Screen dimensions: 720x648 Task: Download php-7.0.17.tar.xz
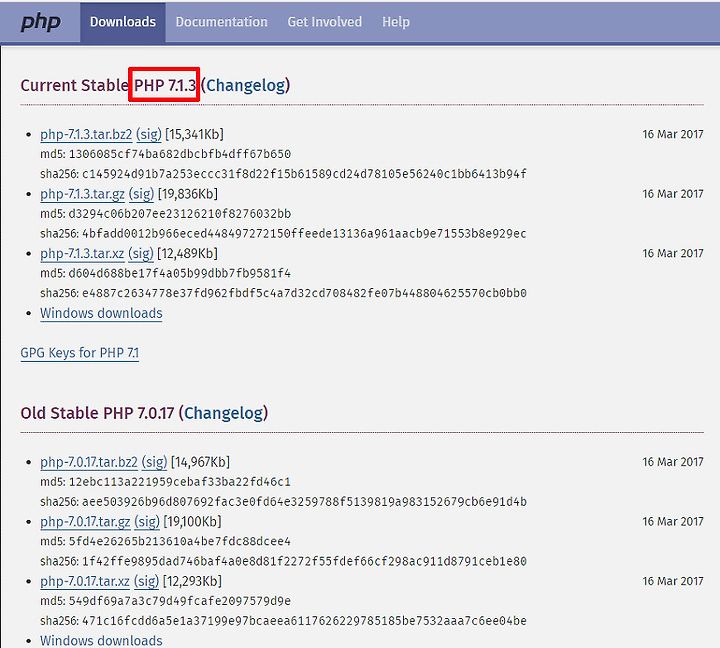pos(84,581)
